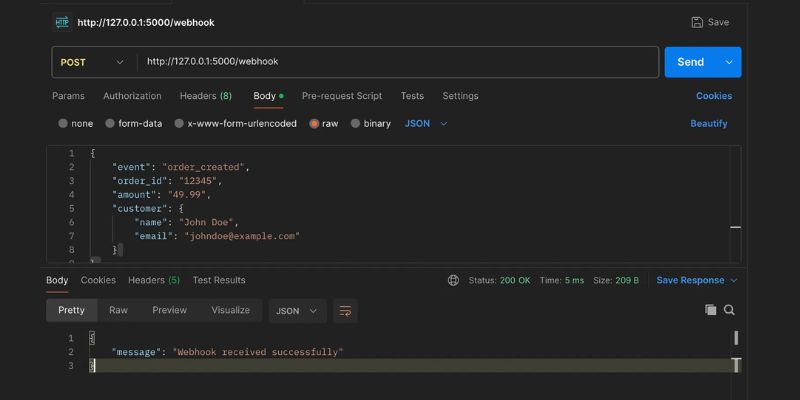800x400 pixels.
Task: Expand the Send button arrow options
Action: pos(729,62)
